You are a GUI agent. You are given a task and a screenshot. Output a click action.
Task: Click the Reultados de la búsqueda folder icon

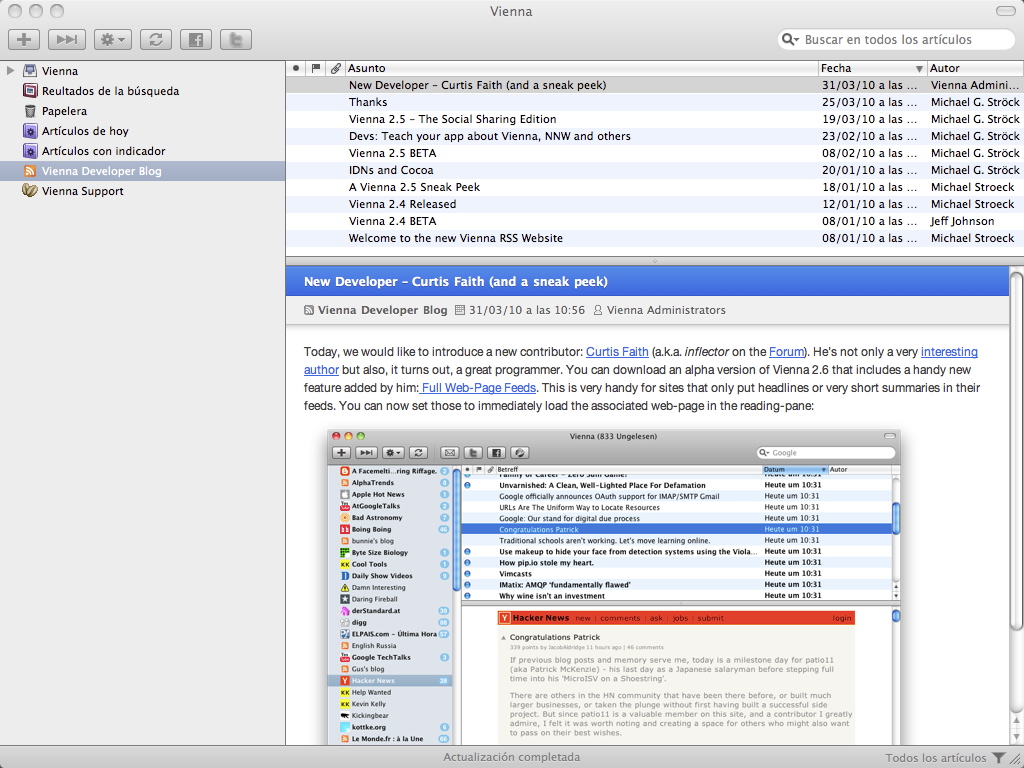30,91
